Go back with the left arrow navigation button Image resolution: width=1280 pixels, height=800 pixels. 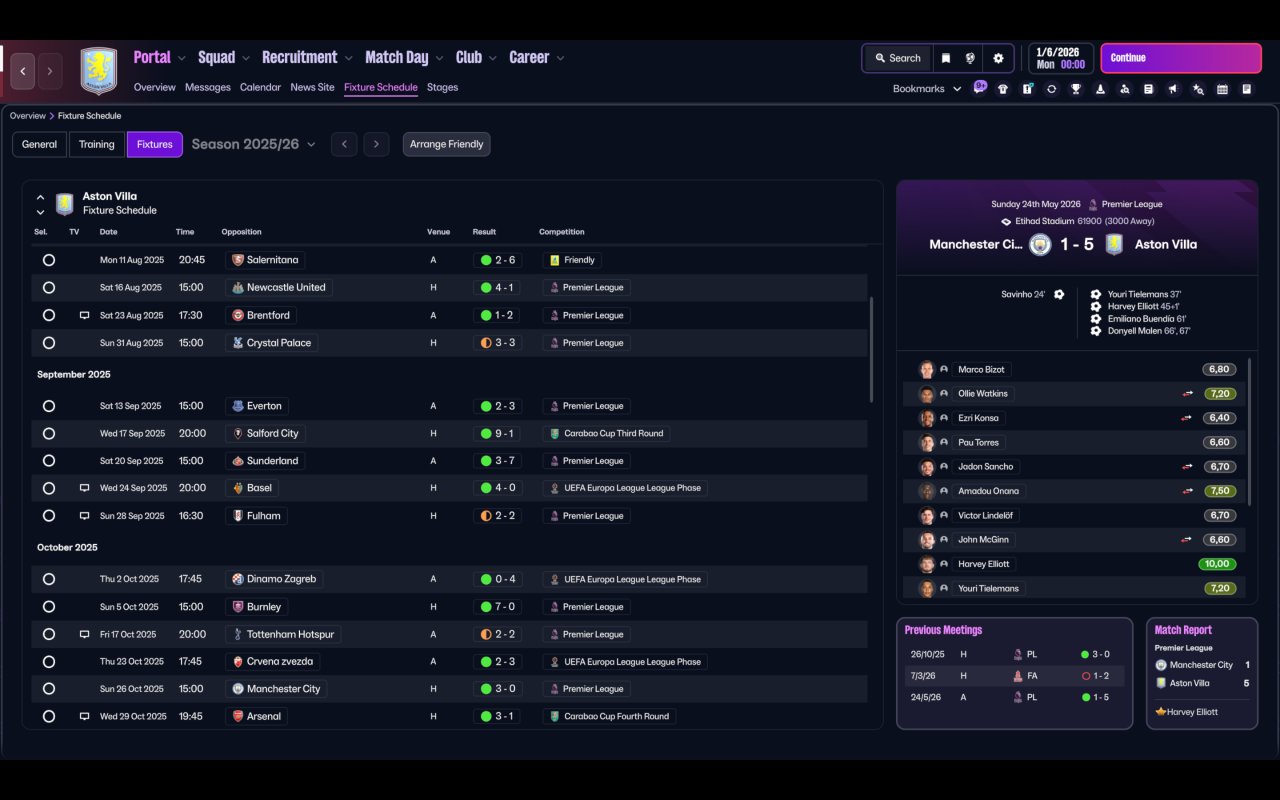click(23, 71)
